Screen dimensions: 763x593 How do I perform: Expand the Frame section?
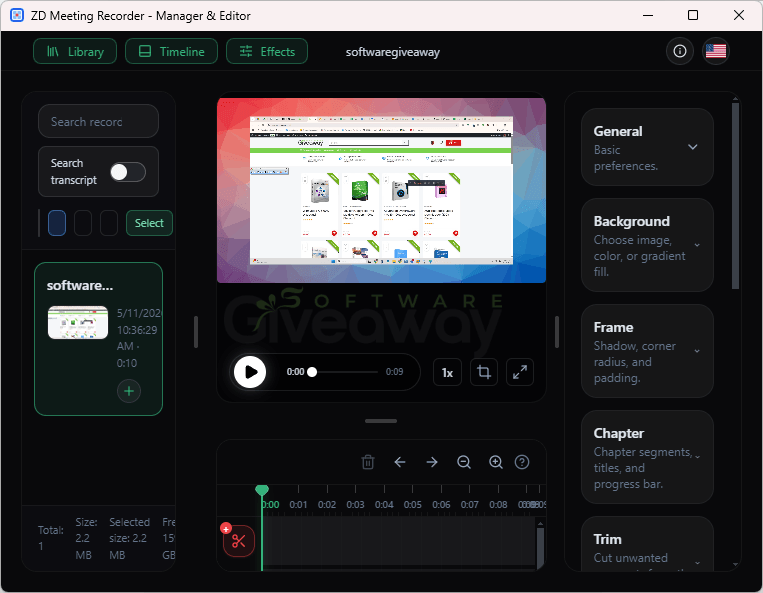(x=647, y=351)
